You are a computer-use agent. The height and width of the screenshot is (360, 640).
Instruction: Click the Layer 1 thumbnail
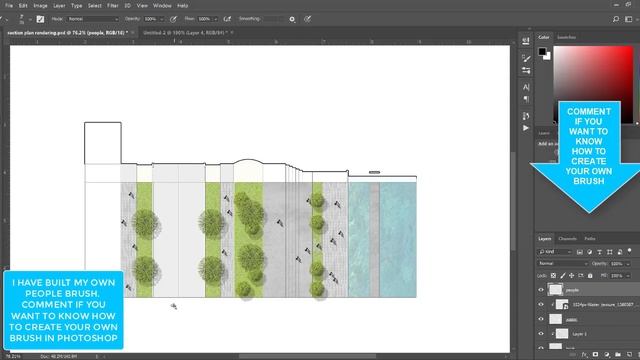(562, 334)
